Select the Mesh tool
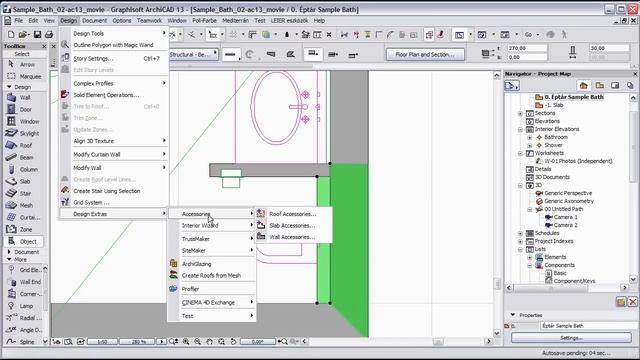 tap(21, 205)
